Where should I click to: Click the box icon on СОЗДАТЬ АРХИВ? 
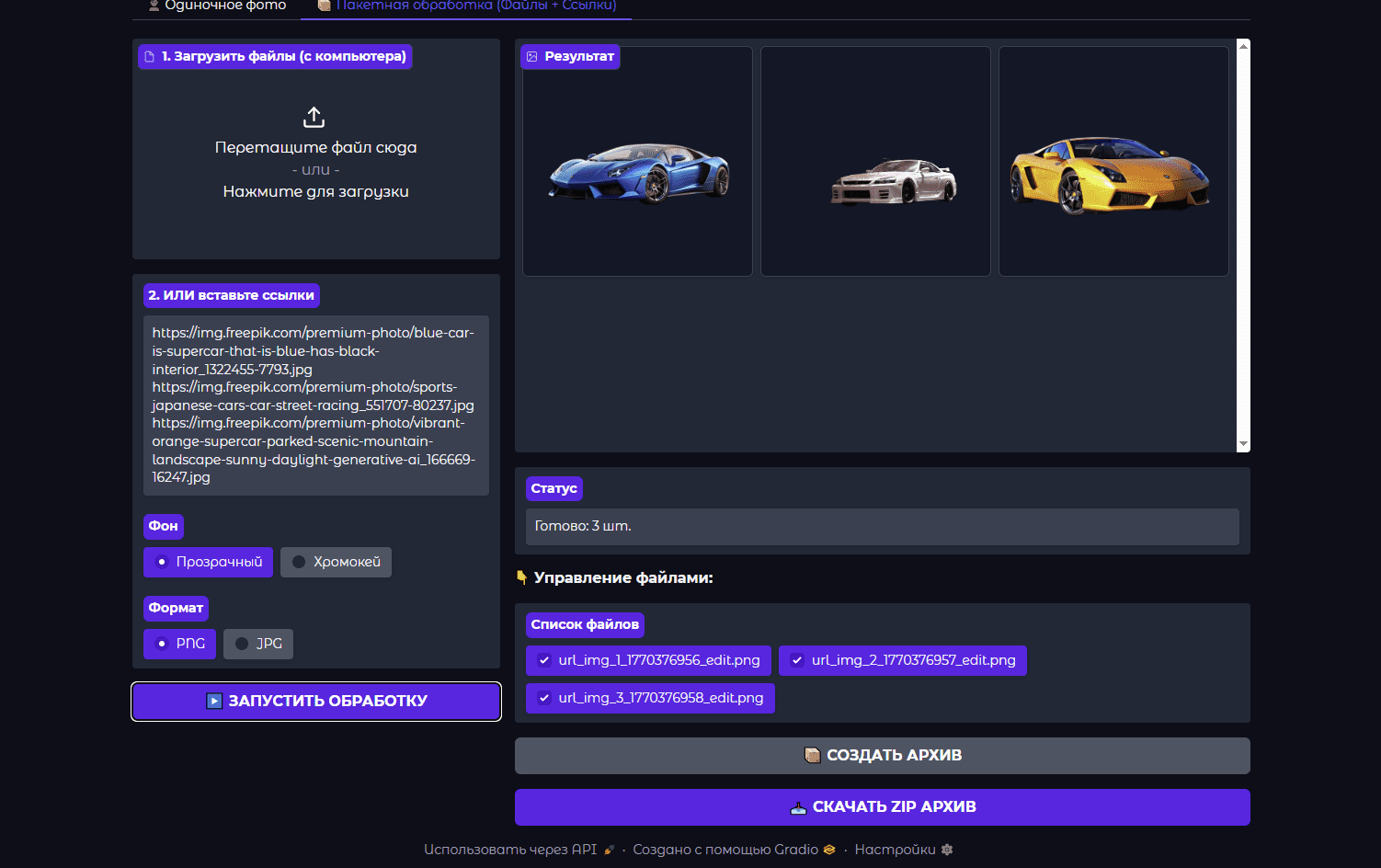click(x=812, y=755)
